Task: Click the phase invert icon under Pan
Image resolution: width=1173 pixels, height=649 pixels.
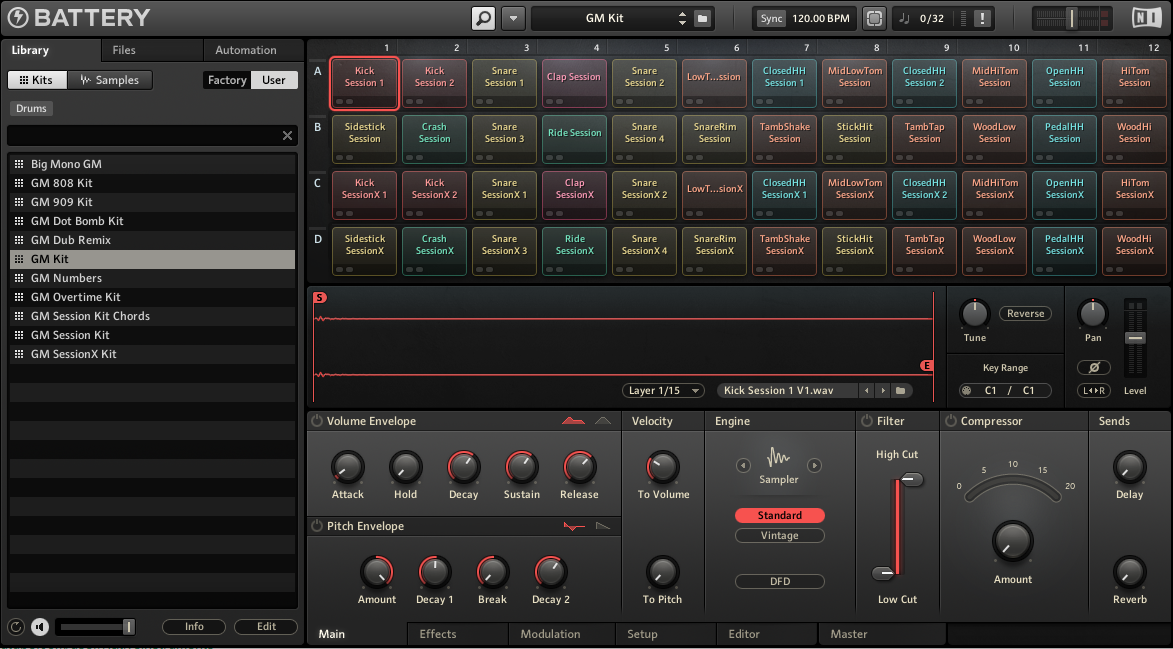Action: tap(1093, 367)
